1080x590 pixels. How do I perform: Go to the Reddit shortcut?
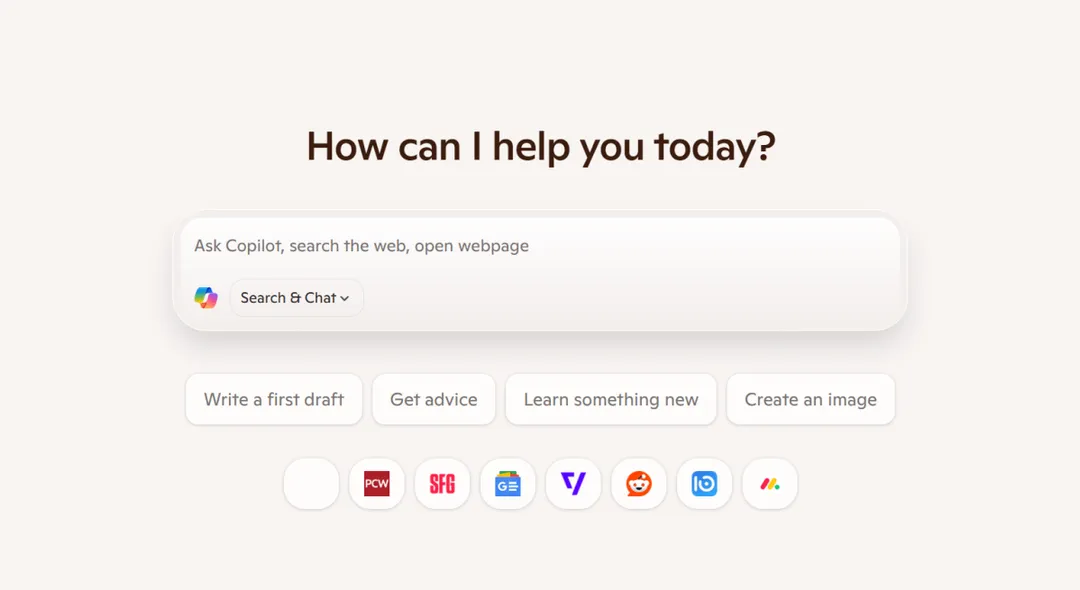[x=639, y=484]
